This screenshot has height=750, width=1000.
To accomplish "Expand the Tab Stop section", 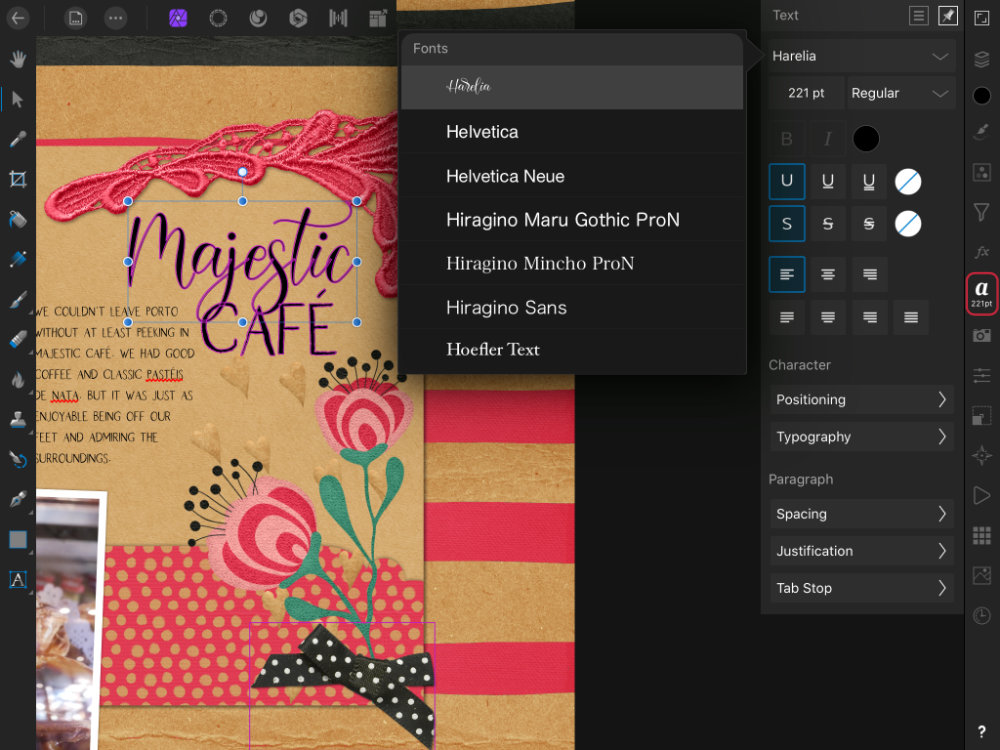I will 862,588.
